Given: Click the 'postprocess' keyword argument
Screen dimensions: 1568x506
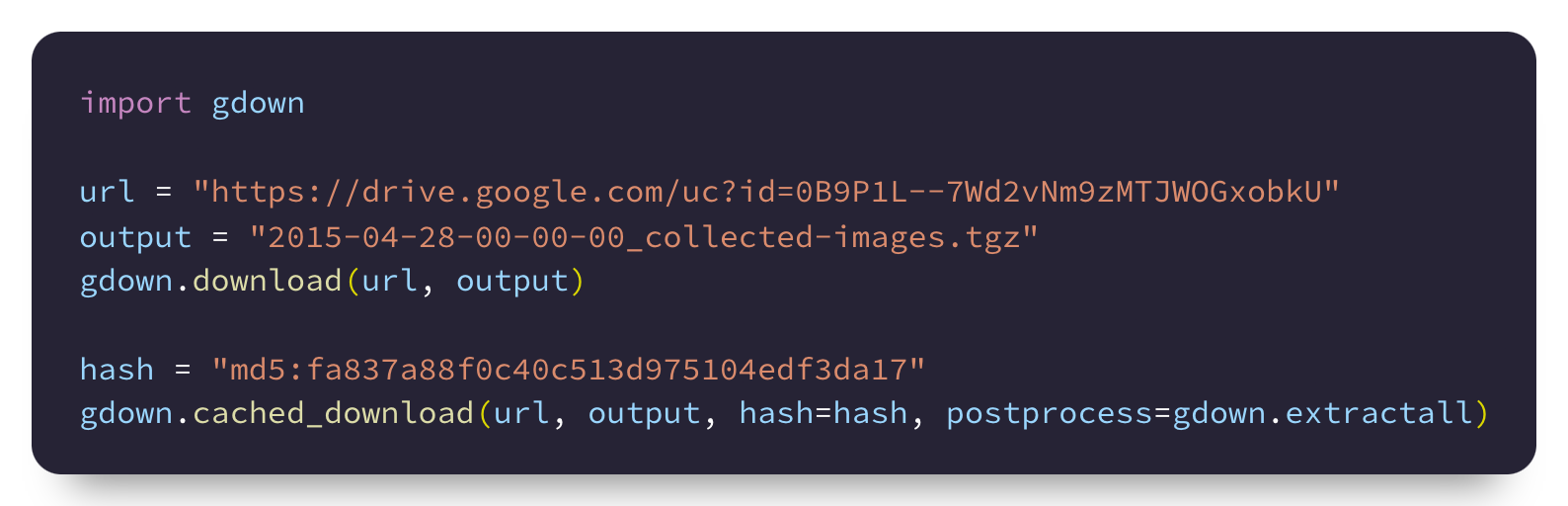Looking at the screenshot, I should click(x=1049, y=414).
